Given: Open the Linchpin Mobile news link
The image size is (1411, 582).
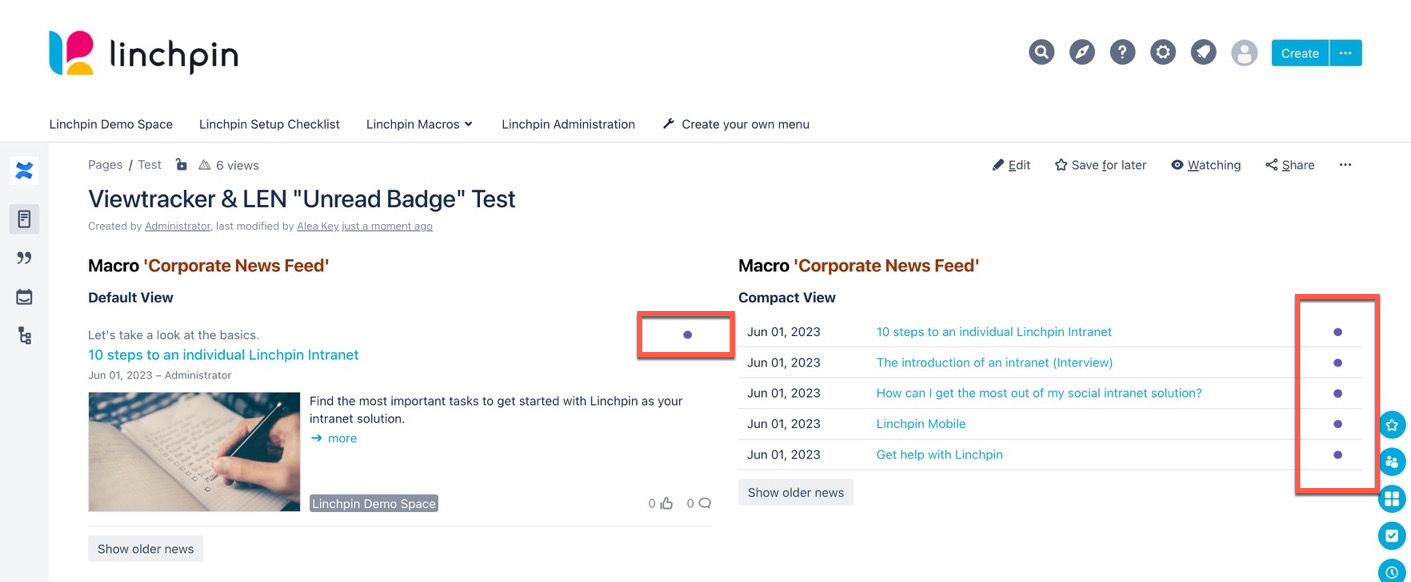Looking at the screenshot, I should pos(921,424).
